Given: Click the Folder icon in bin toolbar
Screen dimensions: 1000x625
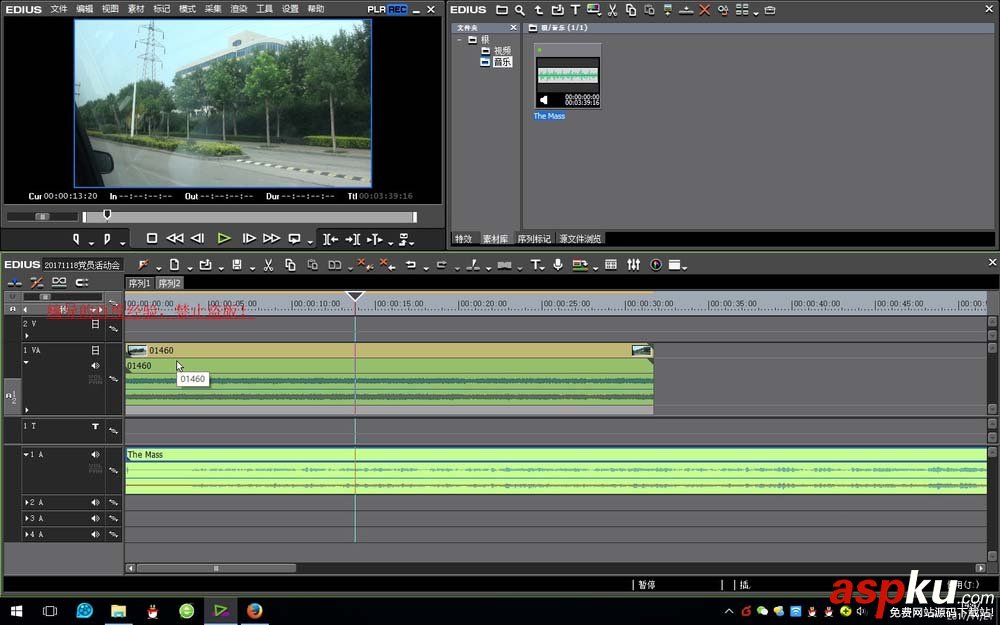Looking at the screenshot, I should point(502,10).
